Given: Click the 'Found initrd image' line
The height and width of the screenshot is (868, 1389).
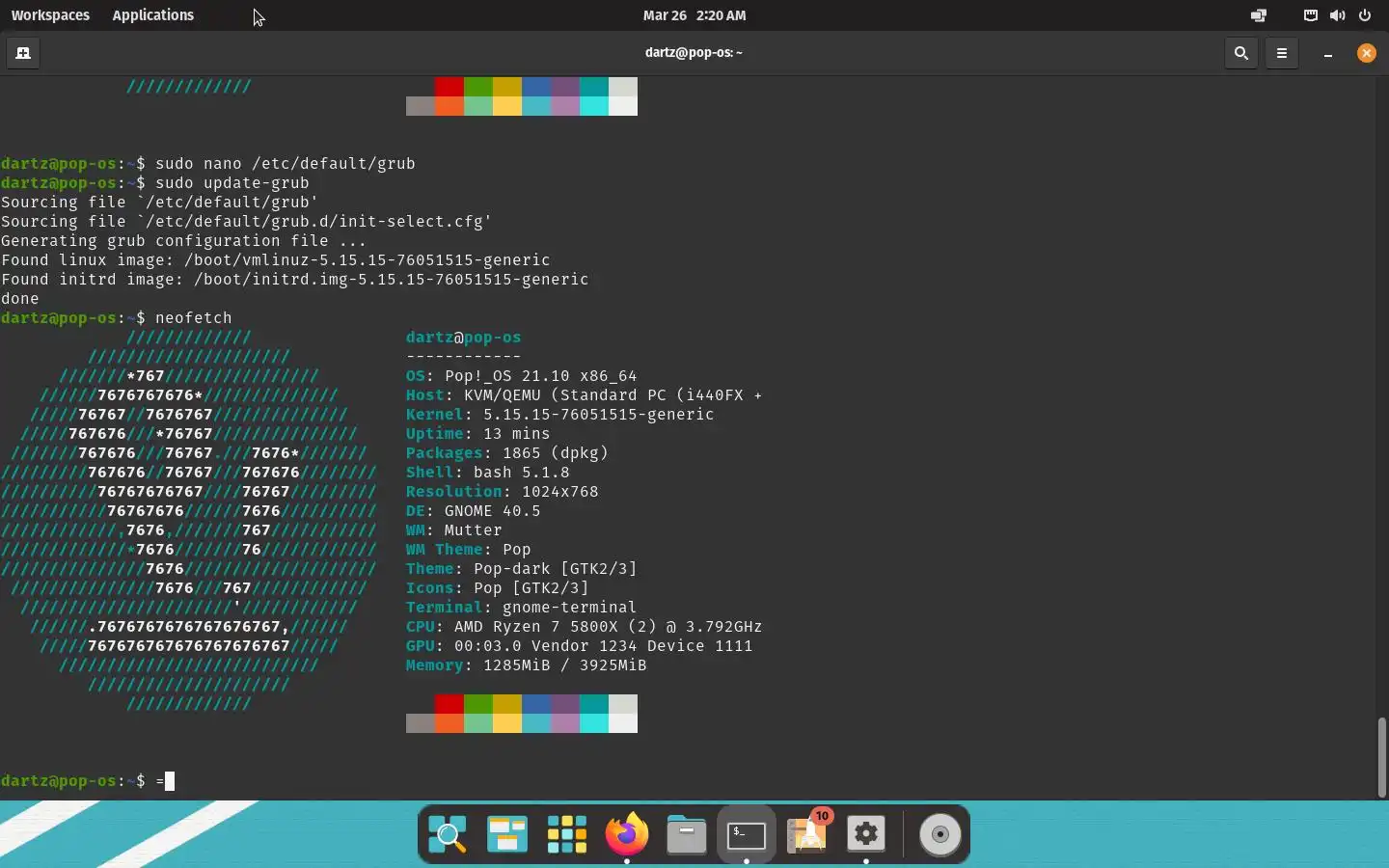Looking at the screenshot, I should pyautogui.click(x=295, y=280).
